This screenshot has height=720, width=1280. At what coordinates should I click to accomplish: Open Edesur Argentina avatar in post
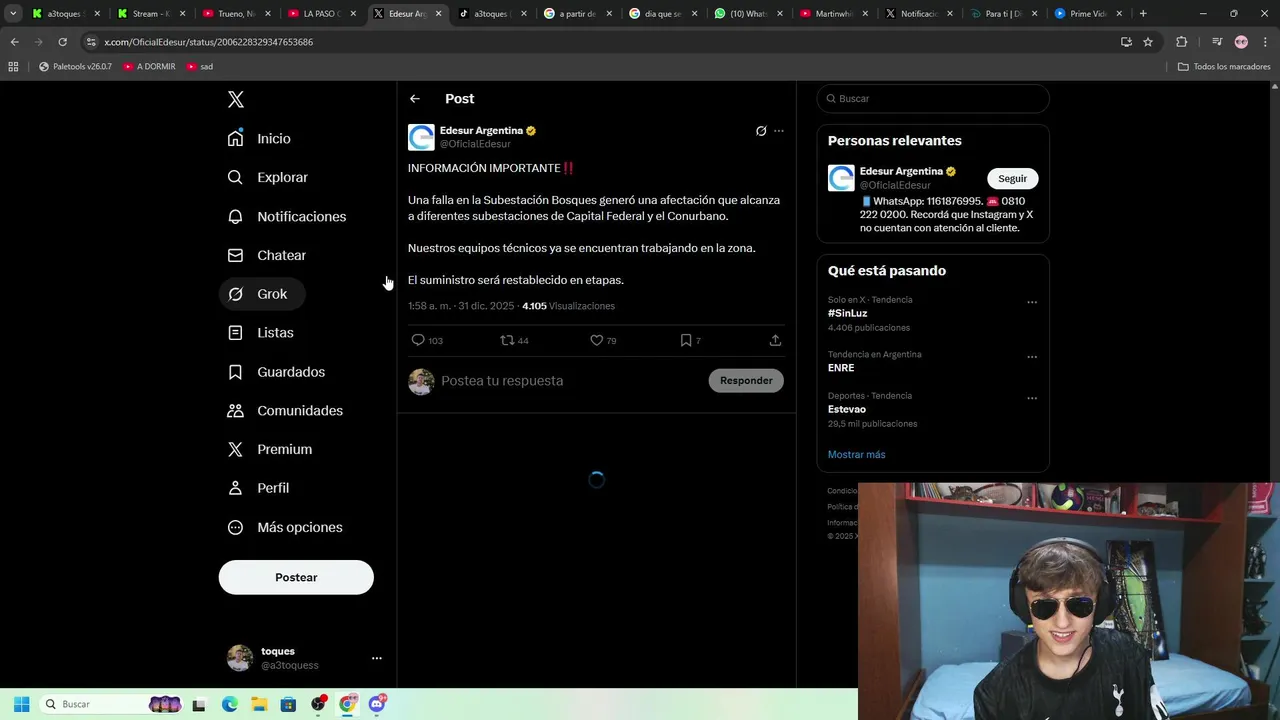pos(421,137)
